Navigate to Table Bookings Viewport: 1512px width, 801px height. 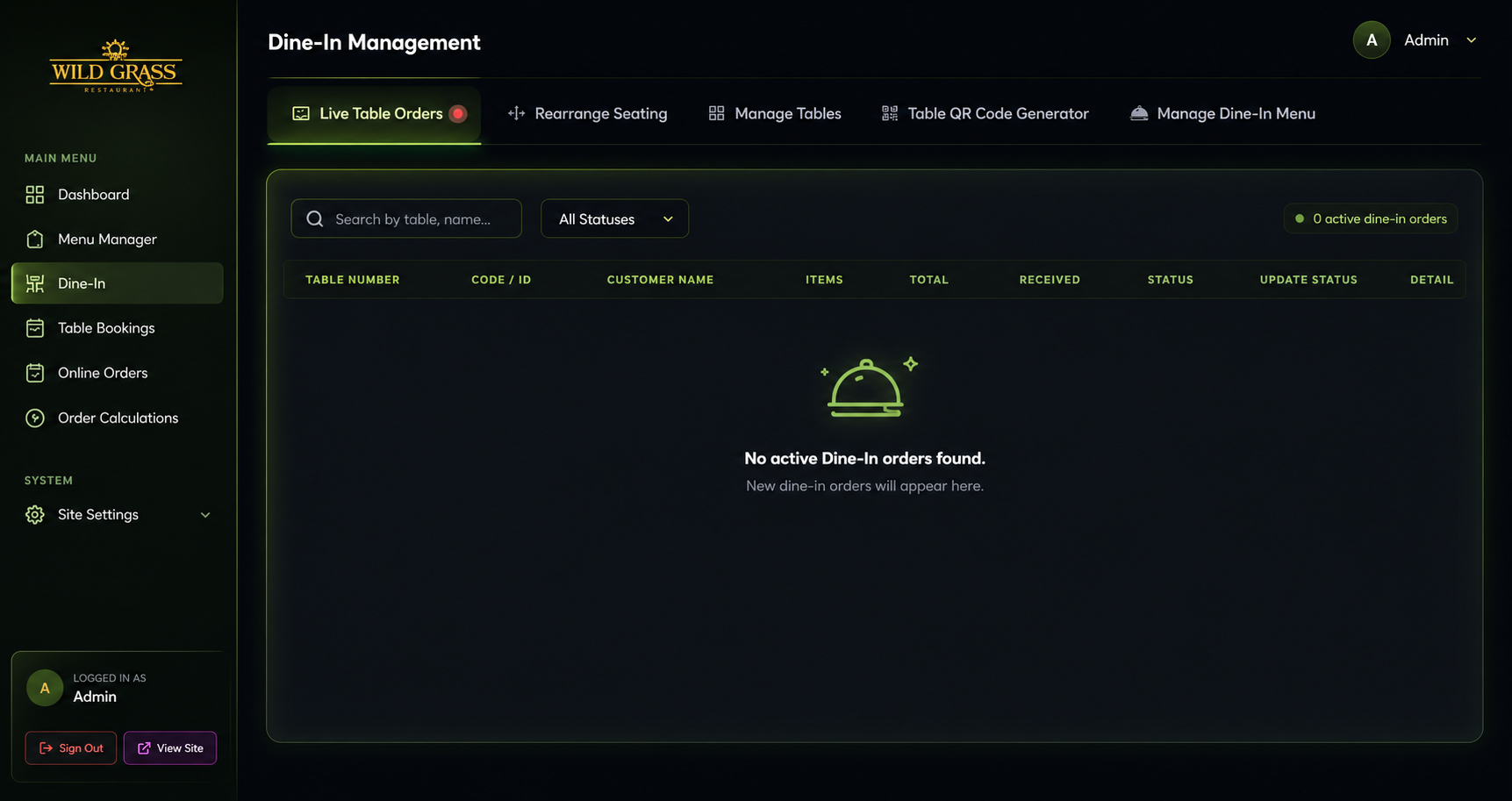118,328
